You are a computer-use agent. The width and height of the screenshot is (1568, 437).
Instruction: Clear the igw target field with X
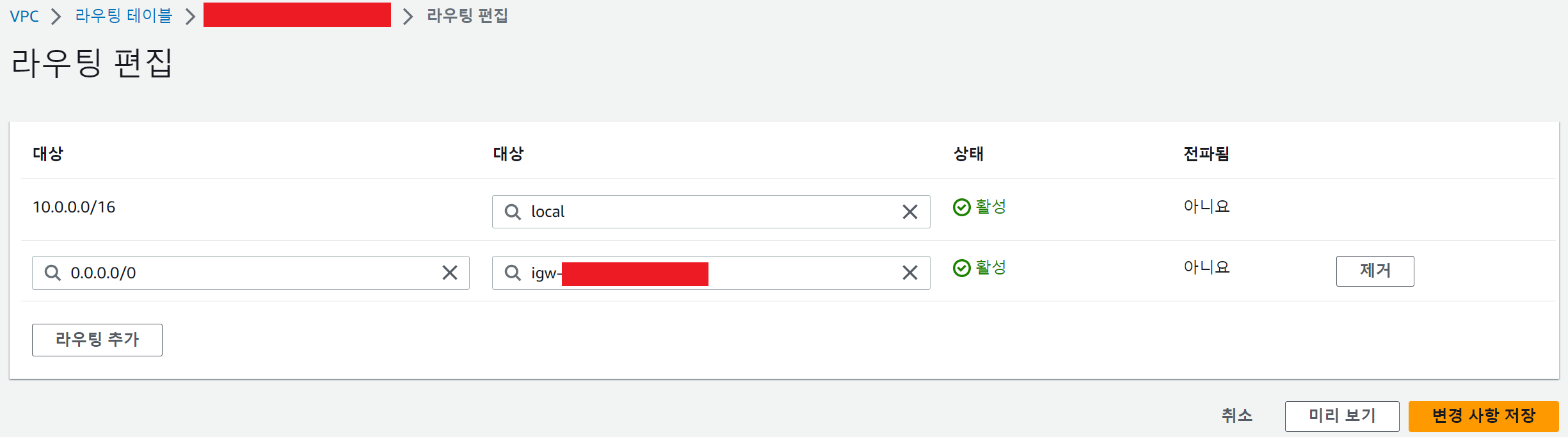point(909,273)
